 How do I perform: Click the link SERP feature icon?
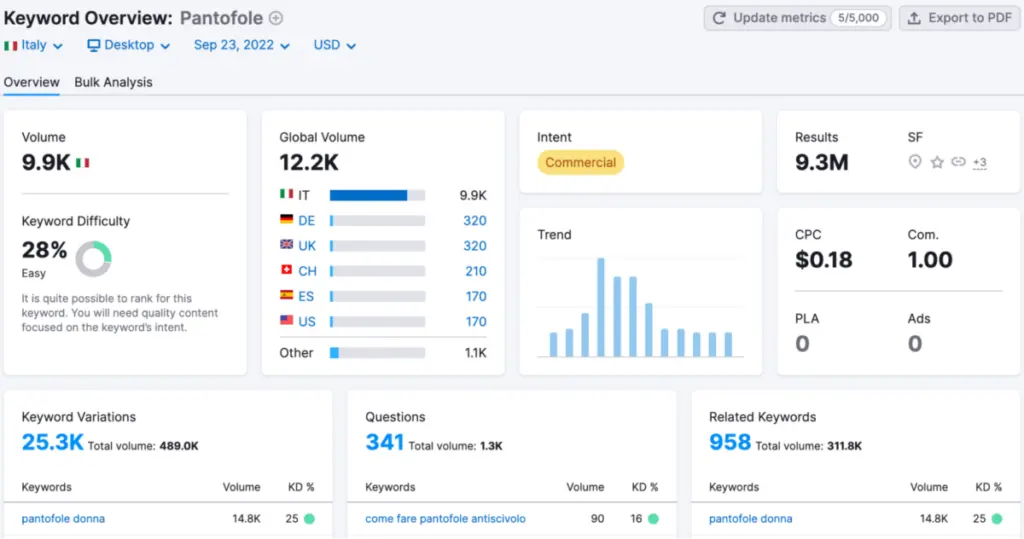click(x=958, y=162)
